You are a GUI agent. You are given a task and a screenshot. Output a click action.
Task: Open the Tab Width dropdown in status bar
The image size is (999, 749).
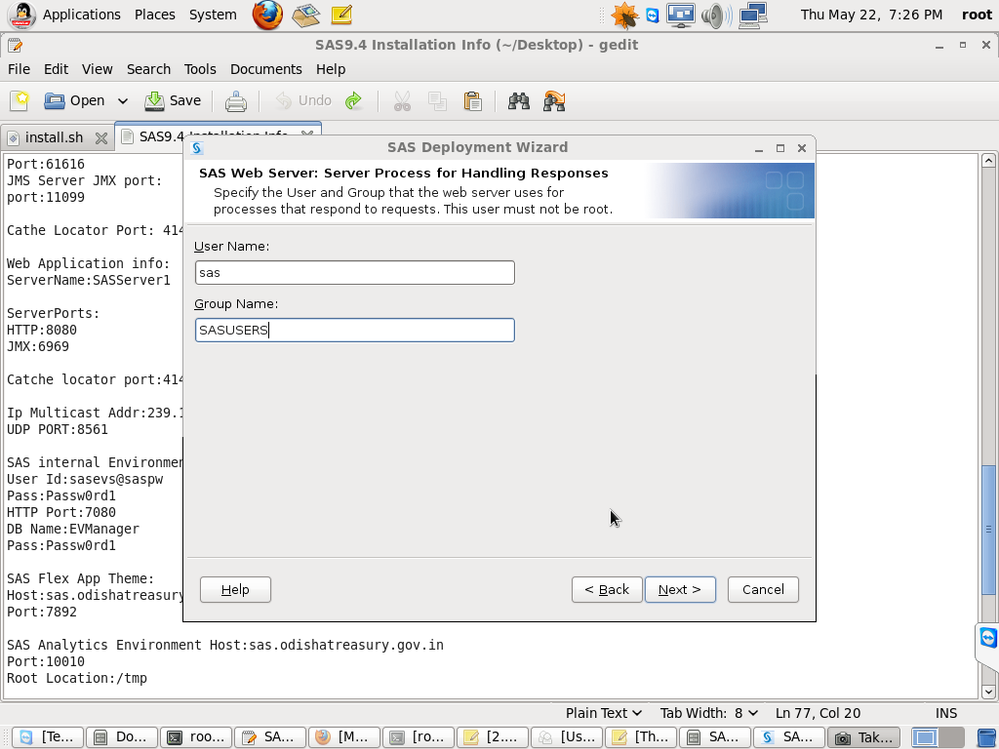(x=708, y=713)
